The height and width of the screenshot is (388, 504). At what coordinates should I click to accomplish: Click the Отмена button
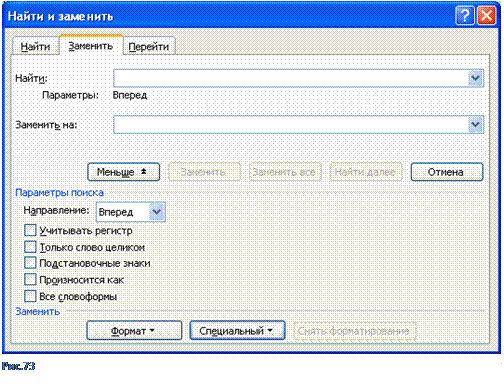447,172
